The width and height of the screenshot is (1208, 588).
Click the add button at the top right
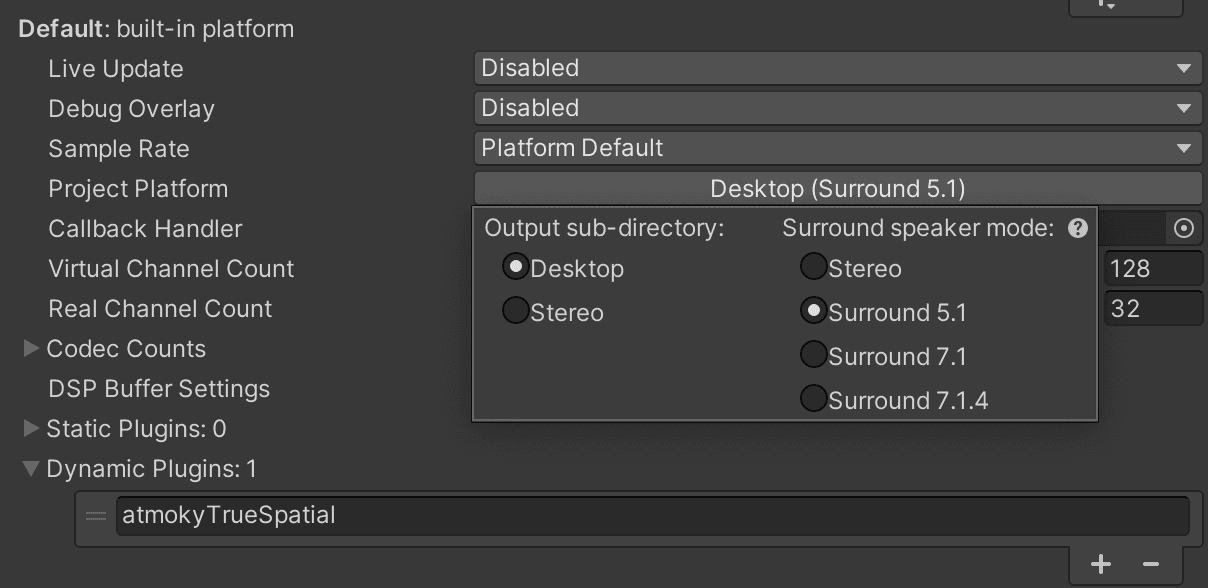coord(1125,6)
